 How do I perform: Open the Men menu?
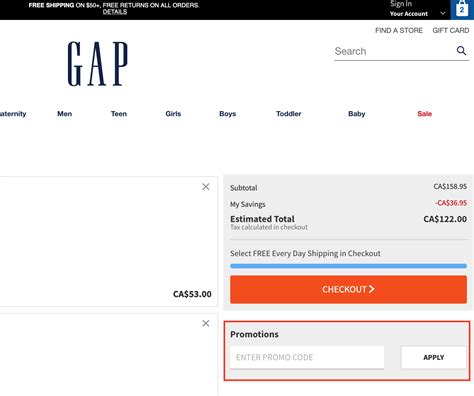pyautogui.click(x=64, y=114)
